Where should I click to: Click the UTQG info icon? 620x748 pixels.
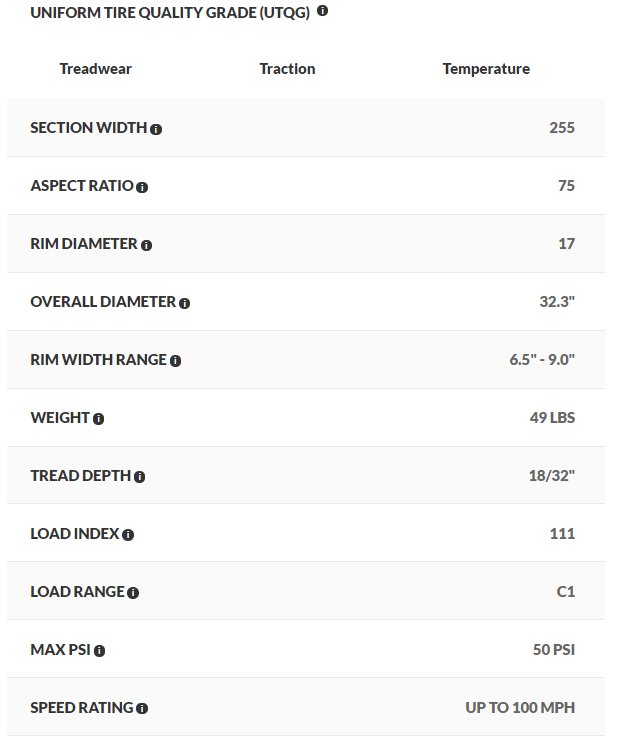[x=322, y=10]
